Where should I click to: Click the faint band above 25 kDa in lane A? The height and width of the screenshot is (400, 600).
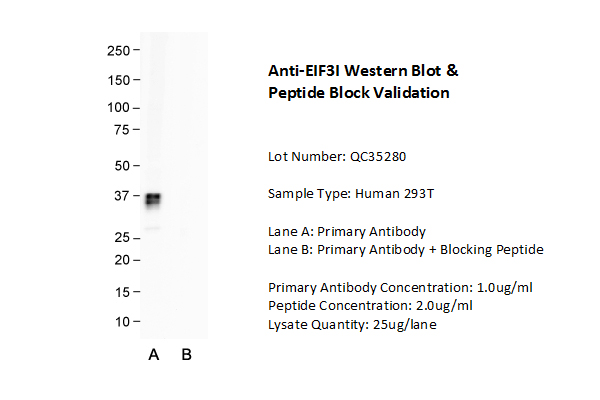pos(153,228)
